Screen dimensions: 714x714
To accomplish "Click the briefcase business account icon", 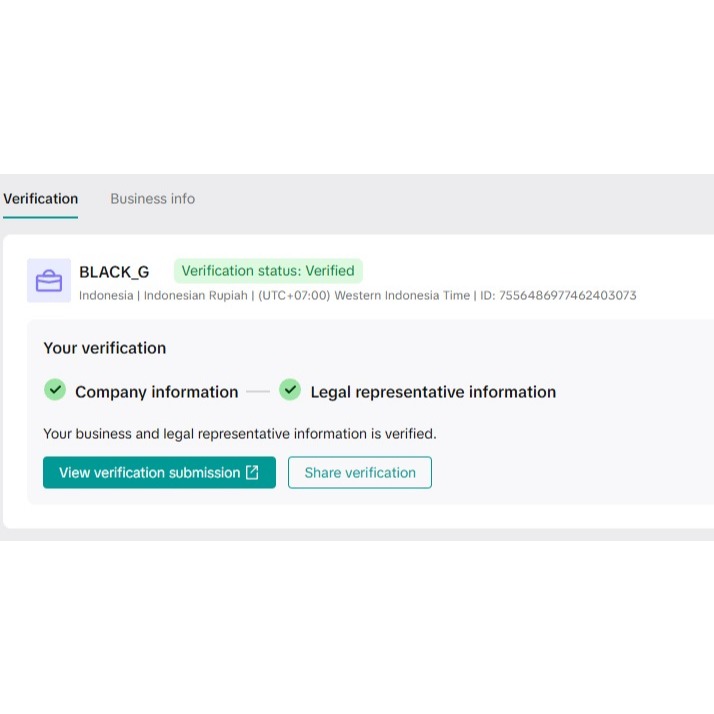I will click(49, 281).
